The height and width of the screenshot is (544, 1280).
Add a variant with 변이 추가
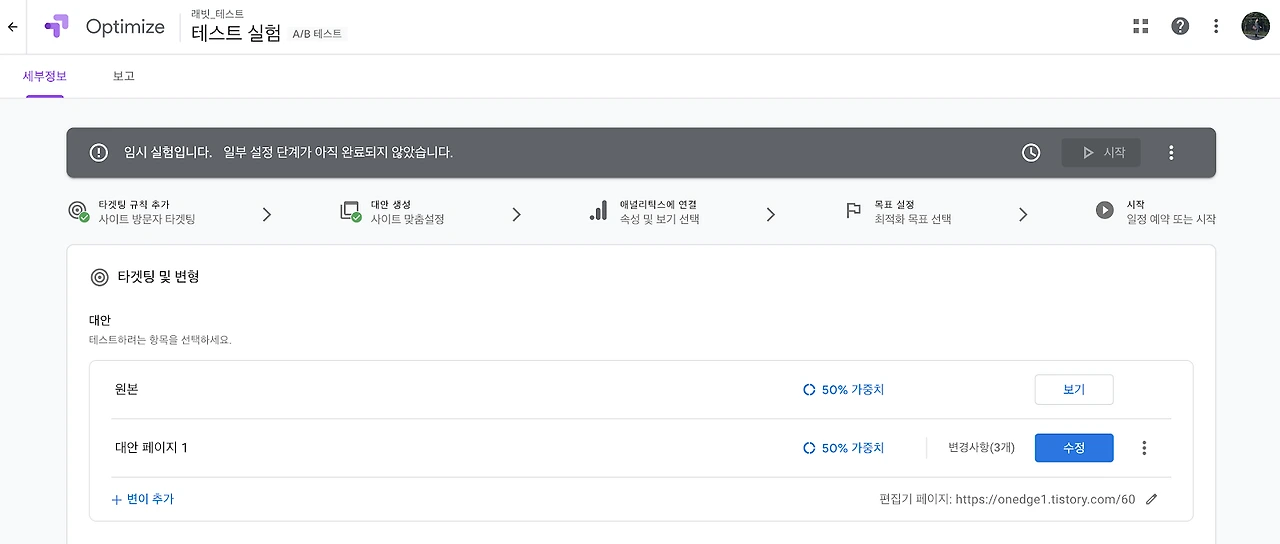click(143, 499)
